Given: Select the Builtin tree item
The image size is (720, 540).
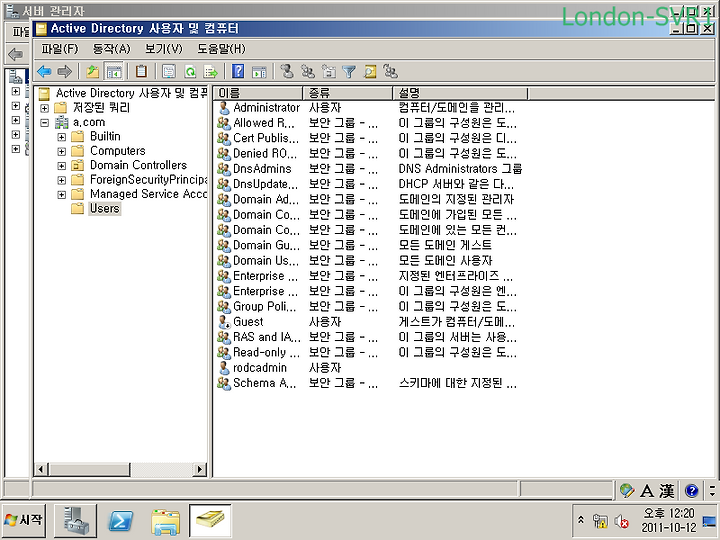Looking at the screenshot, I should pyautogui.click(x=105, y=136).
